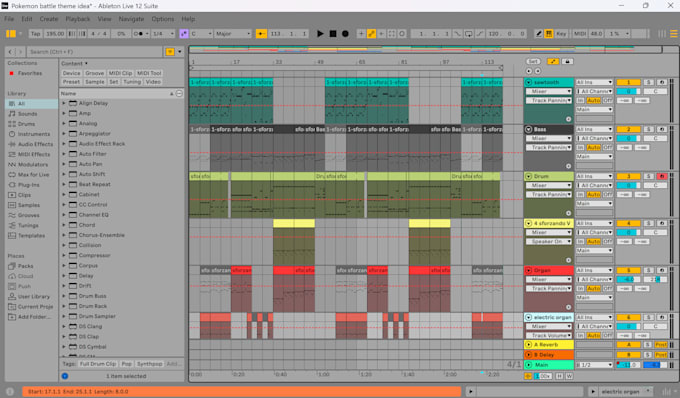The height and width of the screenshot is (398, 680).
Task: Toggle the Lock Envelopes icon
Action: click(x=567, y=62)
